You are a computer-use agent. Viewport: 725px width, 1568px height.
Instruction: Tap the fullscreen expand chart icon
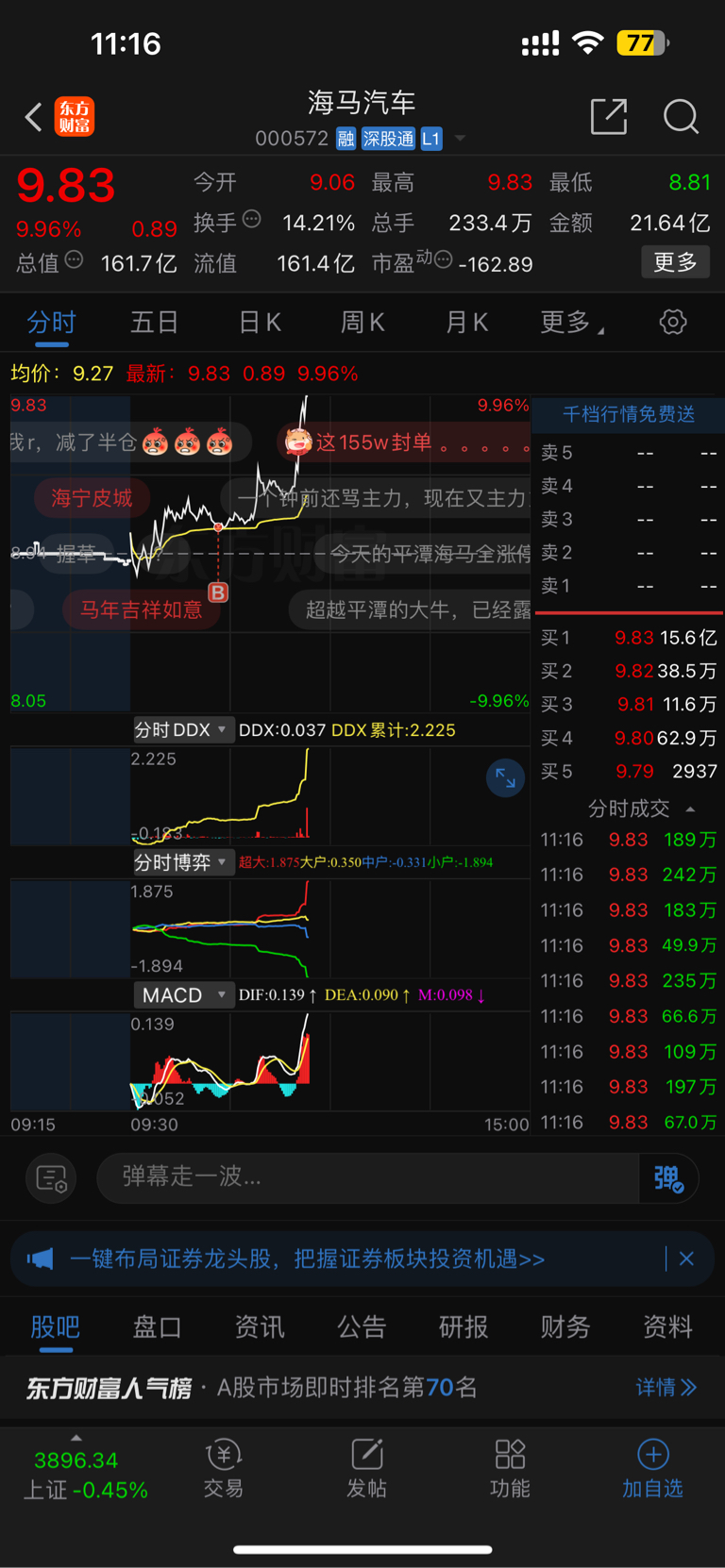pos(505,778)
